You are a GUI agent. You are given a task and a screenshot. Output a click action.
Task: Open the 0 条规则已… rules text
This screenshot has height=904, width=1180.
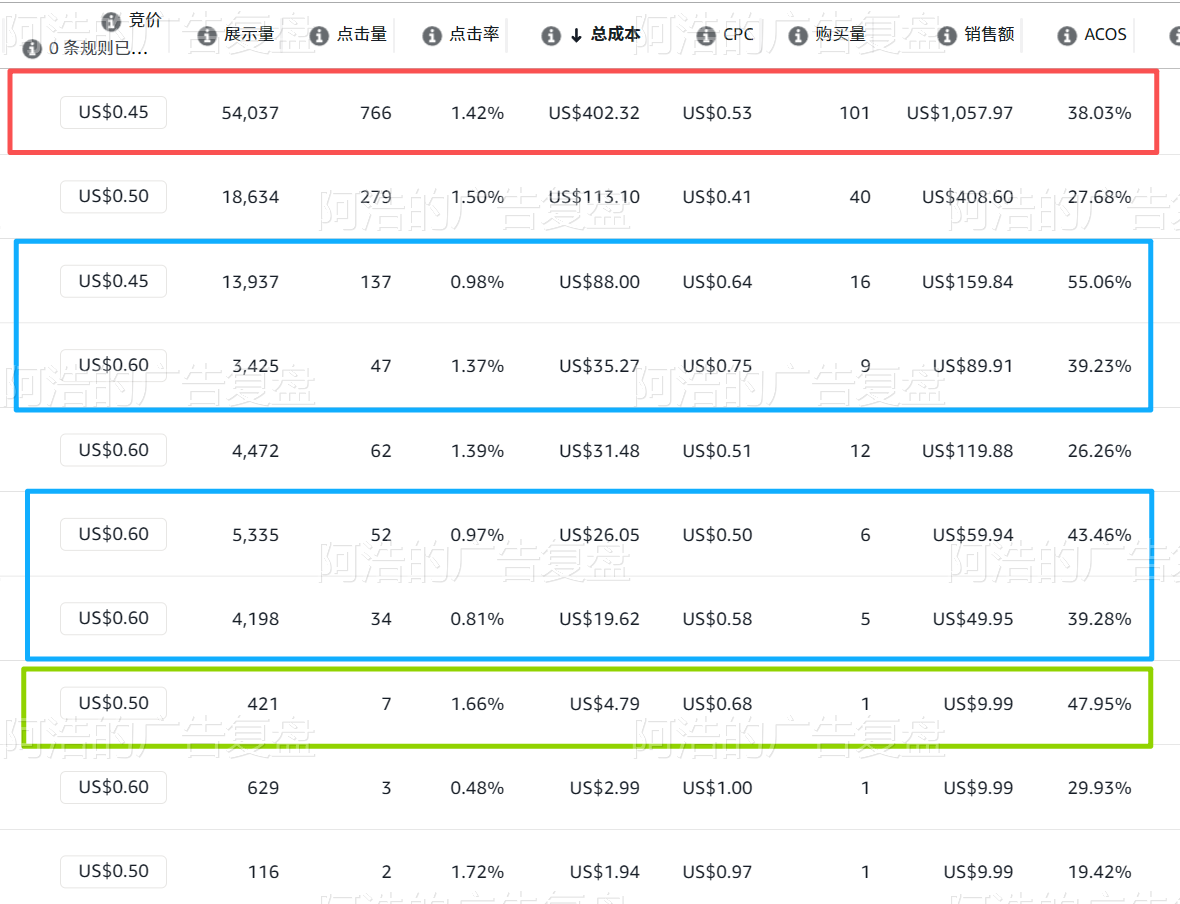click(x=98, y=49)
